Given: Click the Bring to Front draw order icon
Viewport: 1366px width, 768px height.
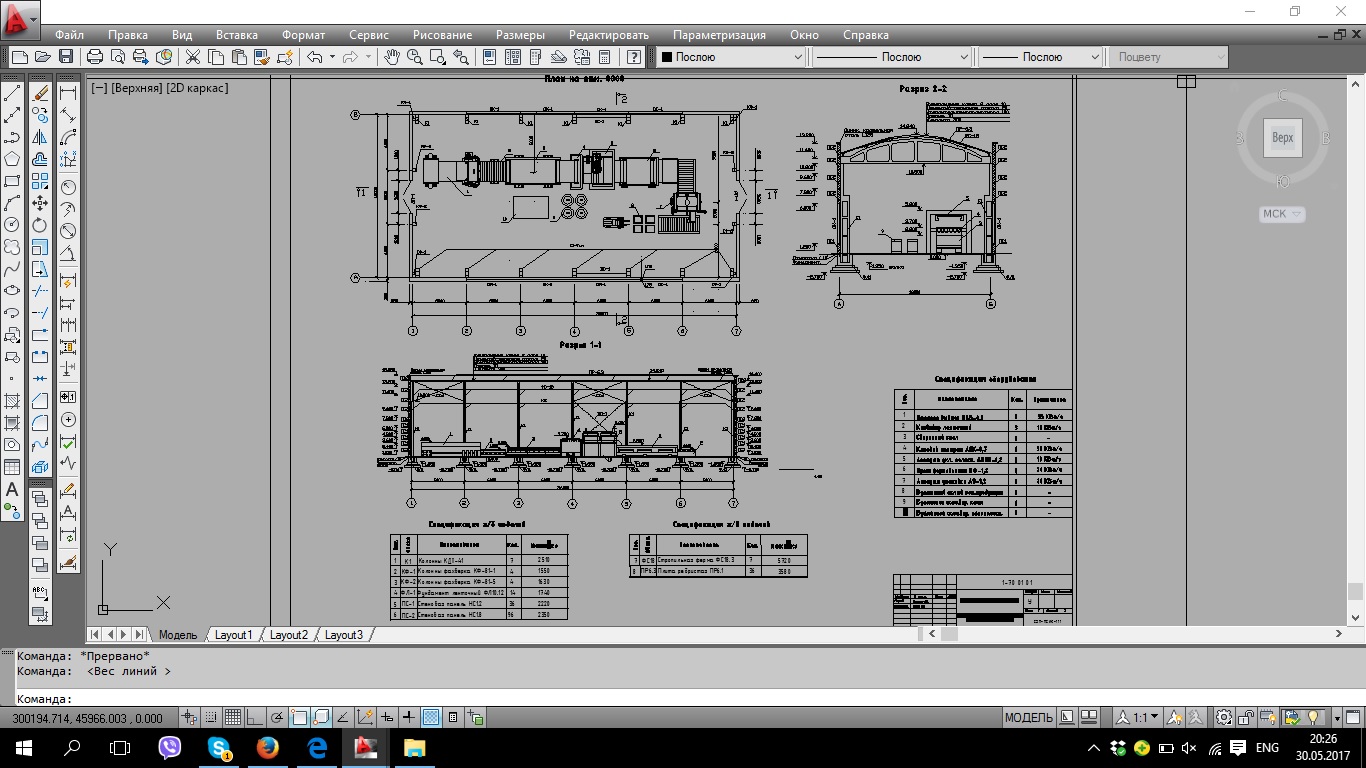Looking at the screenshot, I should pyautogui.click(x=40, y=497).
